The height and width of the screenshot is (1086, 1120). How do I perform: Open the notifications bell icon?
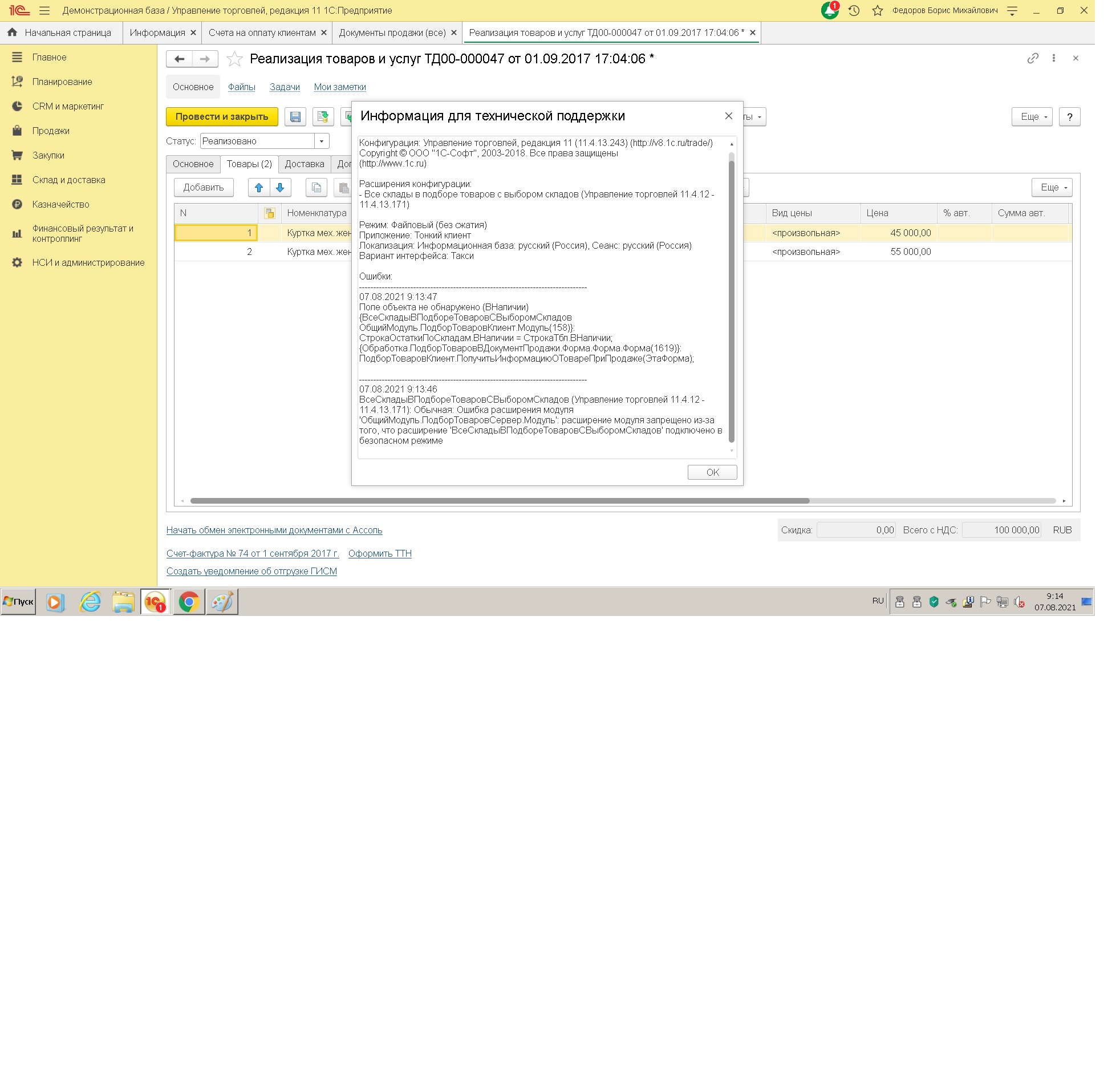coord(830,10)
